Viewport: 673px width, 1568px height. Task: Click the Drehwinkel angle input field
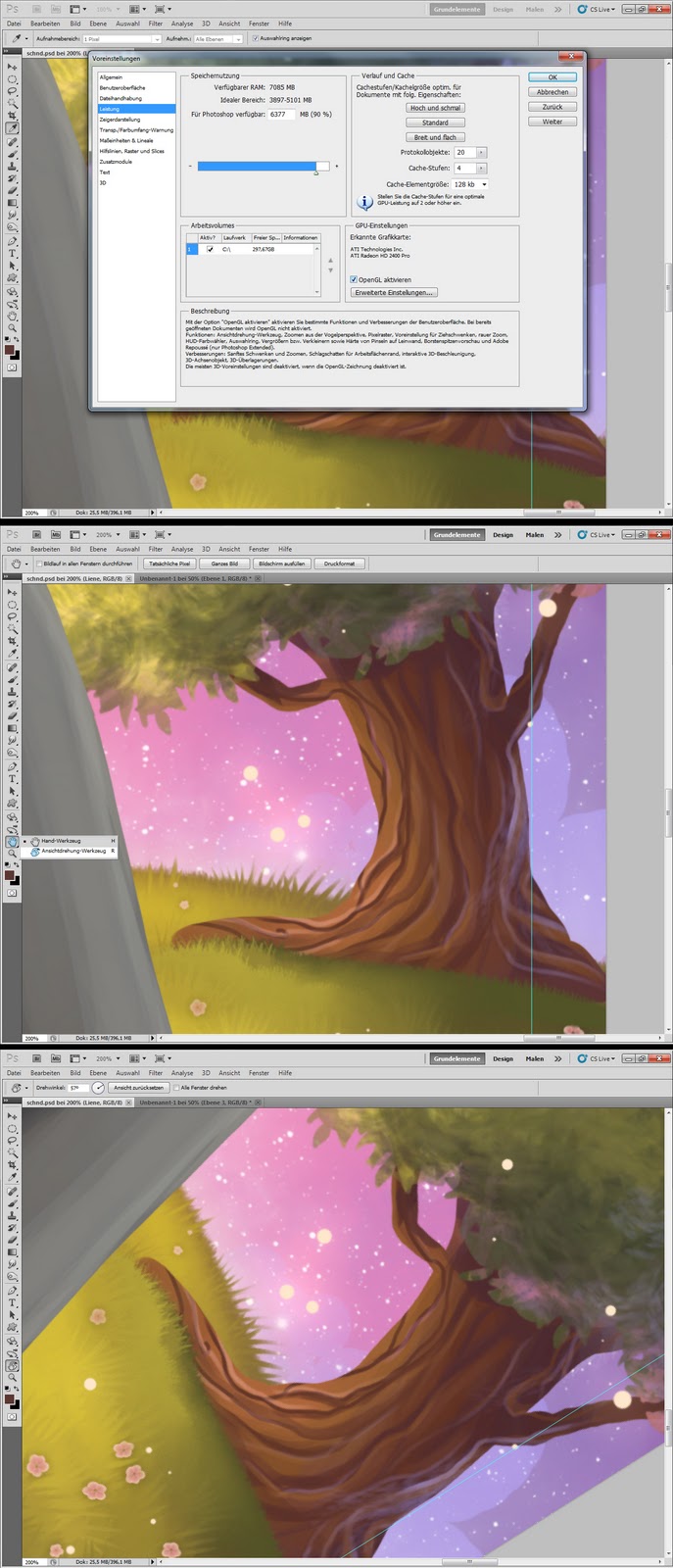click(76, 1088)
